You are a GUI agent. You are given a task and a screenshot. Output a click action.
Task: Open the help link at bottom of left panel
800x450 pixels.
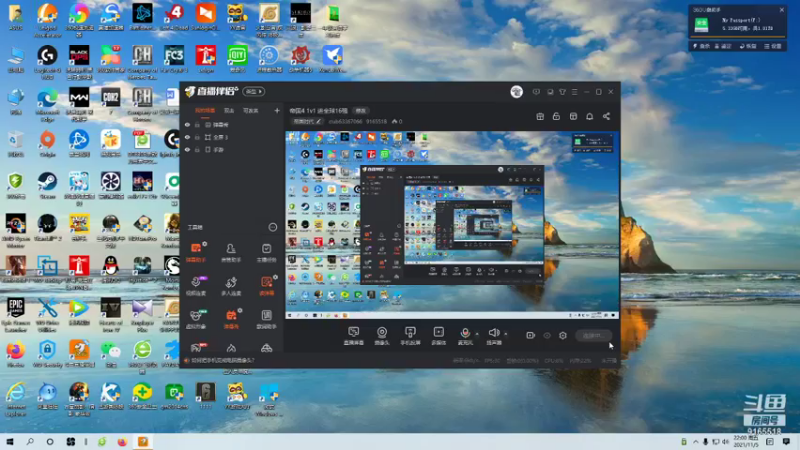tap(222, 360)
